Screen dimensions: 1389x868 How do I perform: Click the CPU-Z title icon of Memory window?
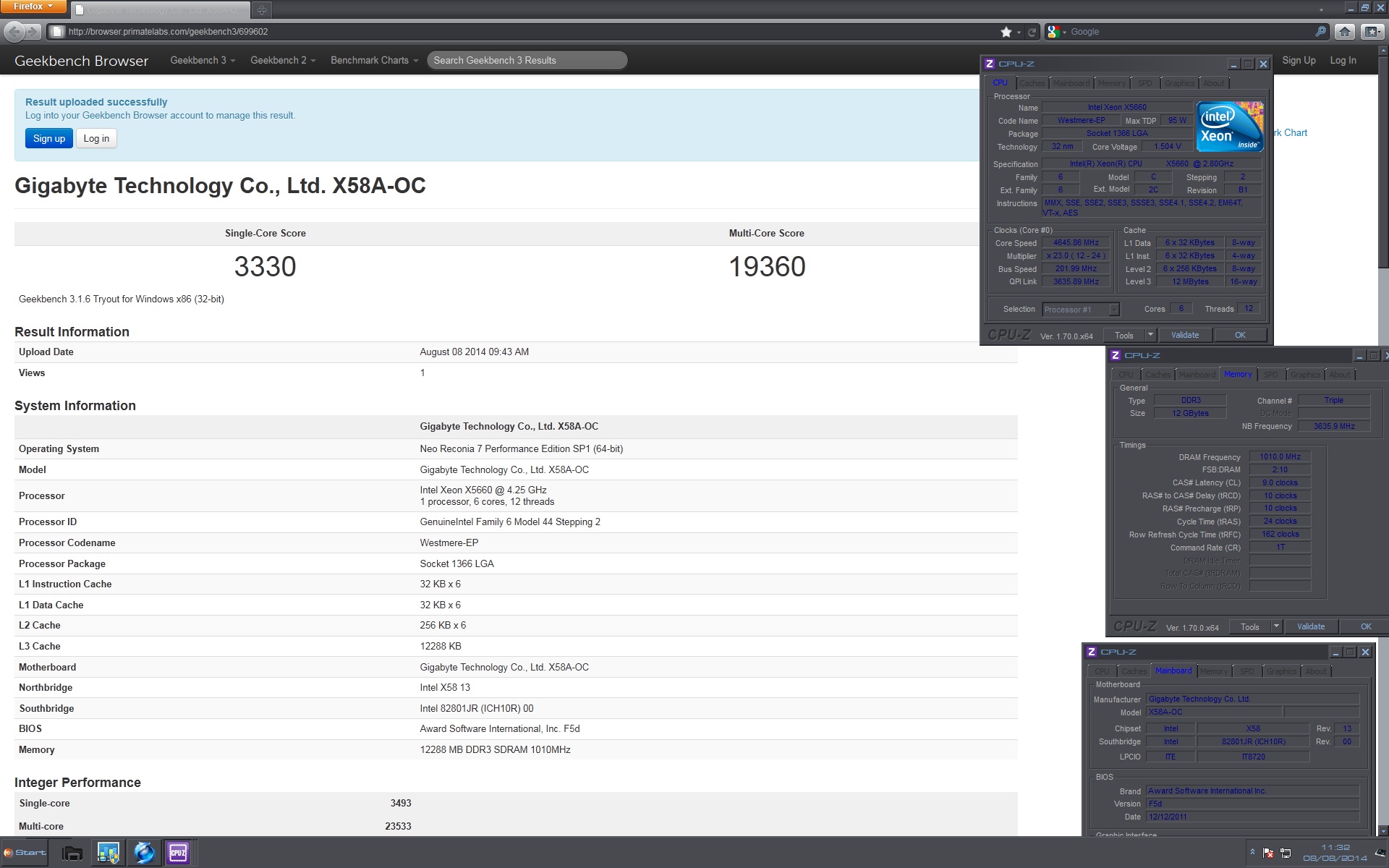(1116, 355)
